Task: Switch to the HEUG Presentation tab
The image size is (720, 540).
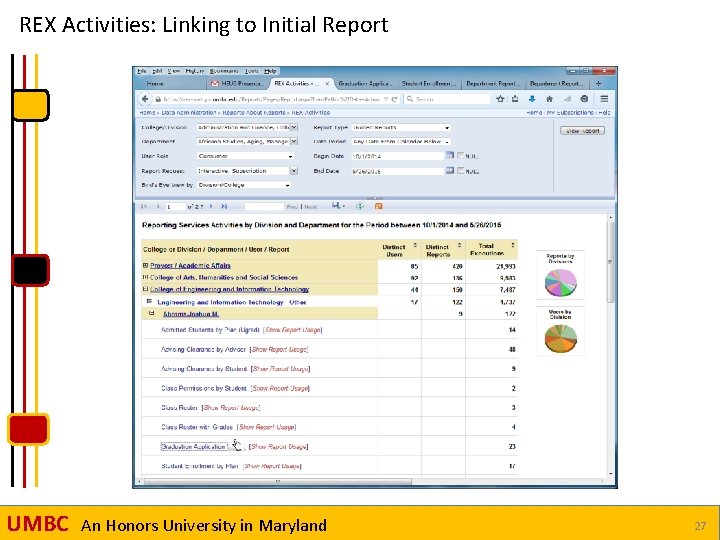Action: click(237, 84)
